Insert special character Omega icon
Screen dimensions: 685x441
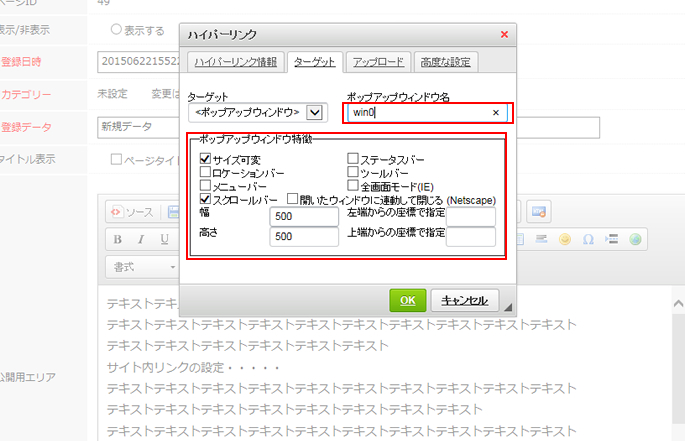tap(587, 240)
